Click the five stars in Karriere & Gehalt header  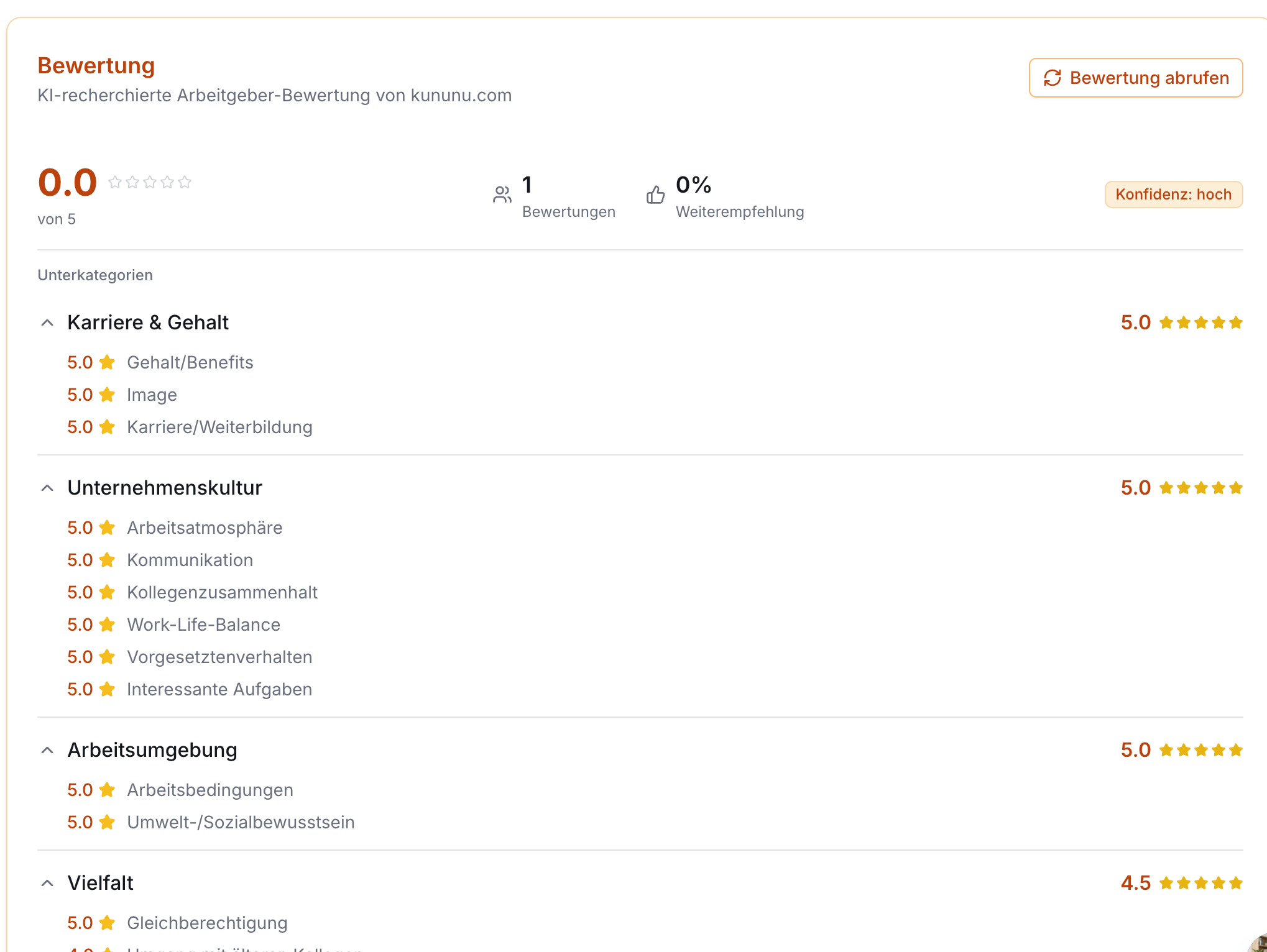(x=1201, y=323)
